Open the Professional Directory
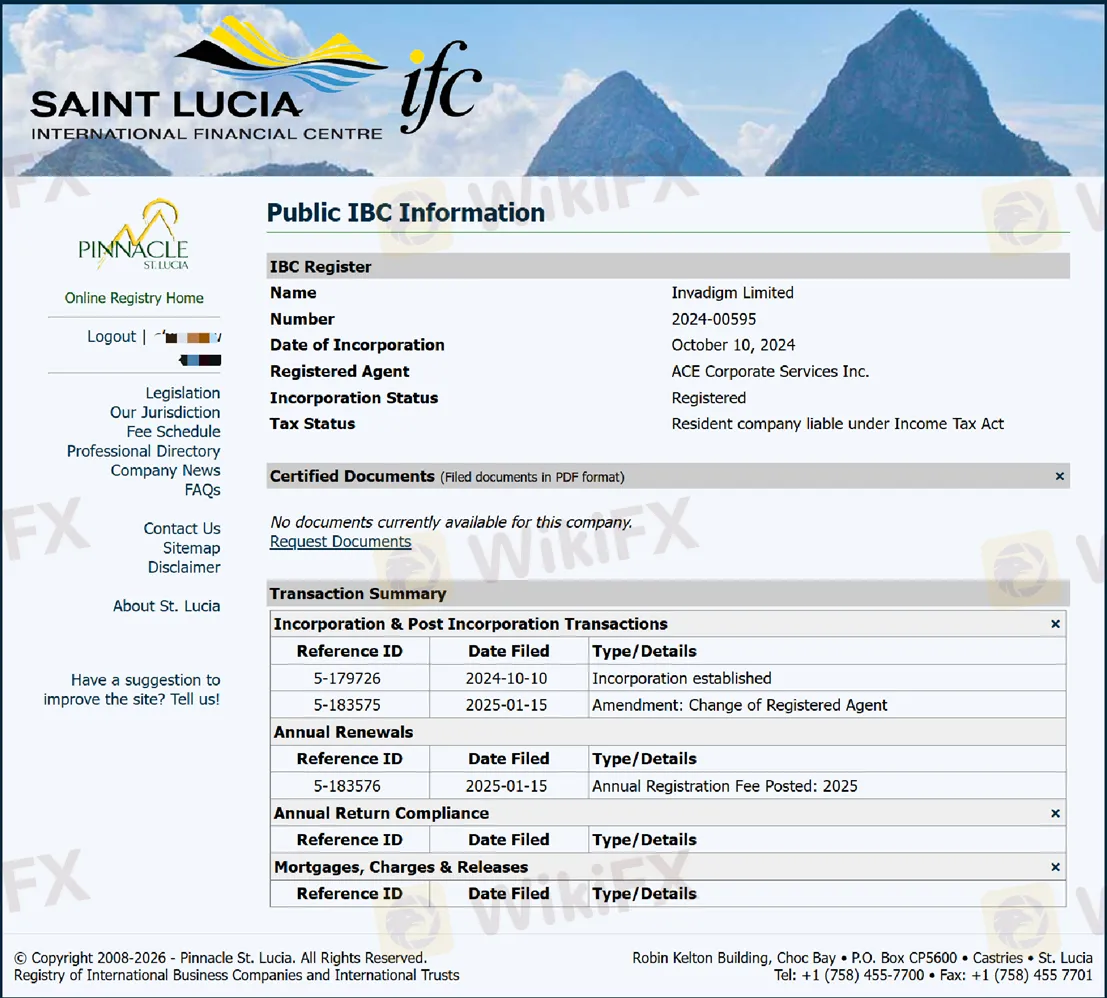The height and width of the screenshot is (998, 1107). tap(143, 451)
